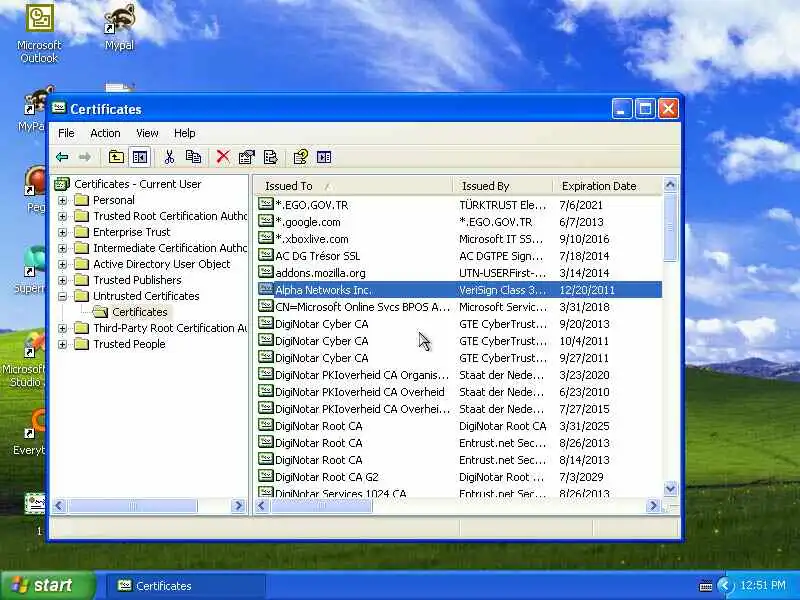800x600 pixels.
Task: Select the *.xboxlive.com certificate row
Action: (459, 239)
